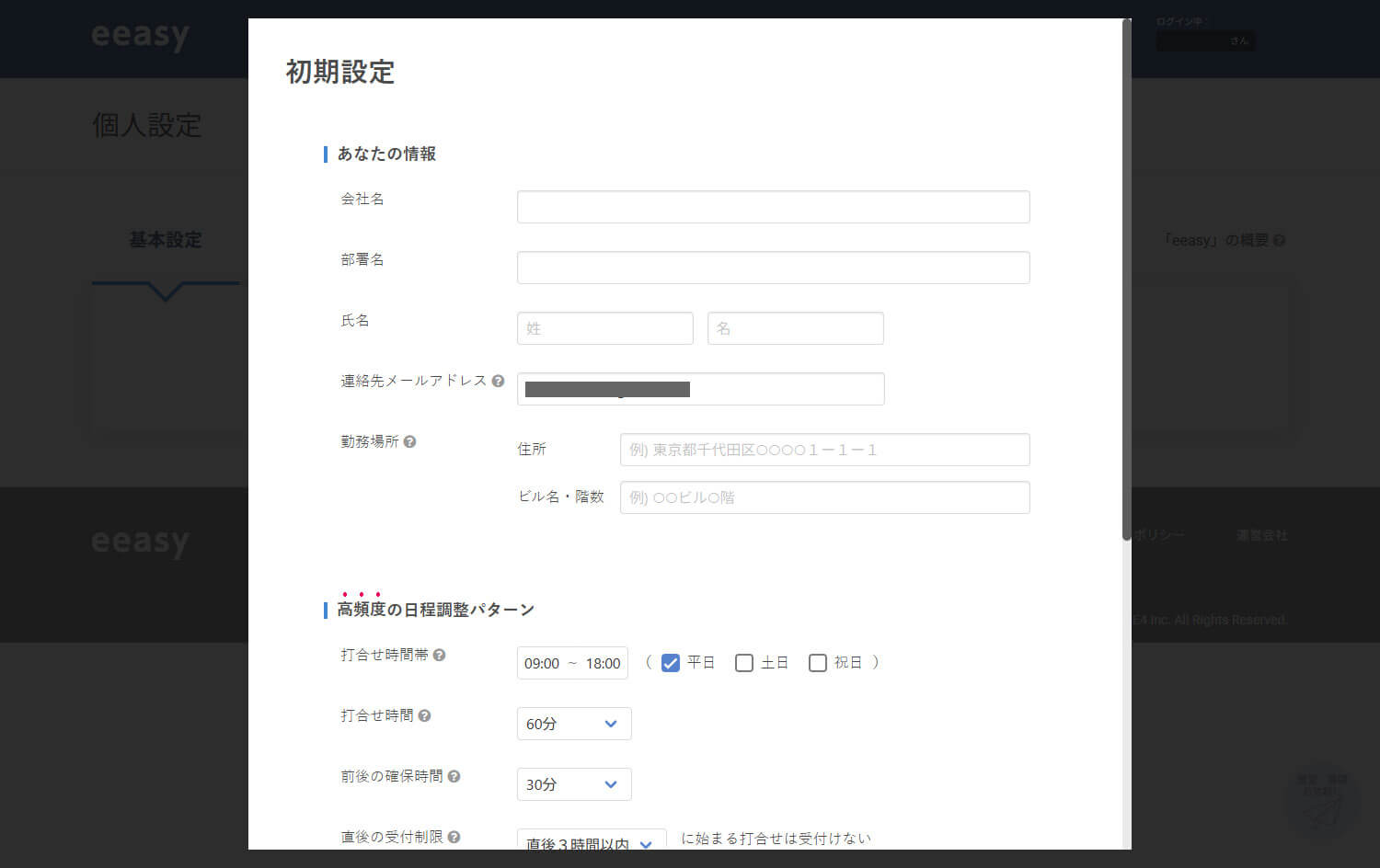Click the 姓 surname field
Viewport: 1380px width, 868px height.
(x=605, y=328)
